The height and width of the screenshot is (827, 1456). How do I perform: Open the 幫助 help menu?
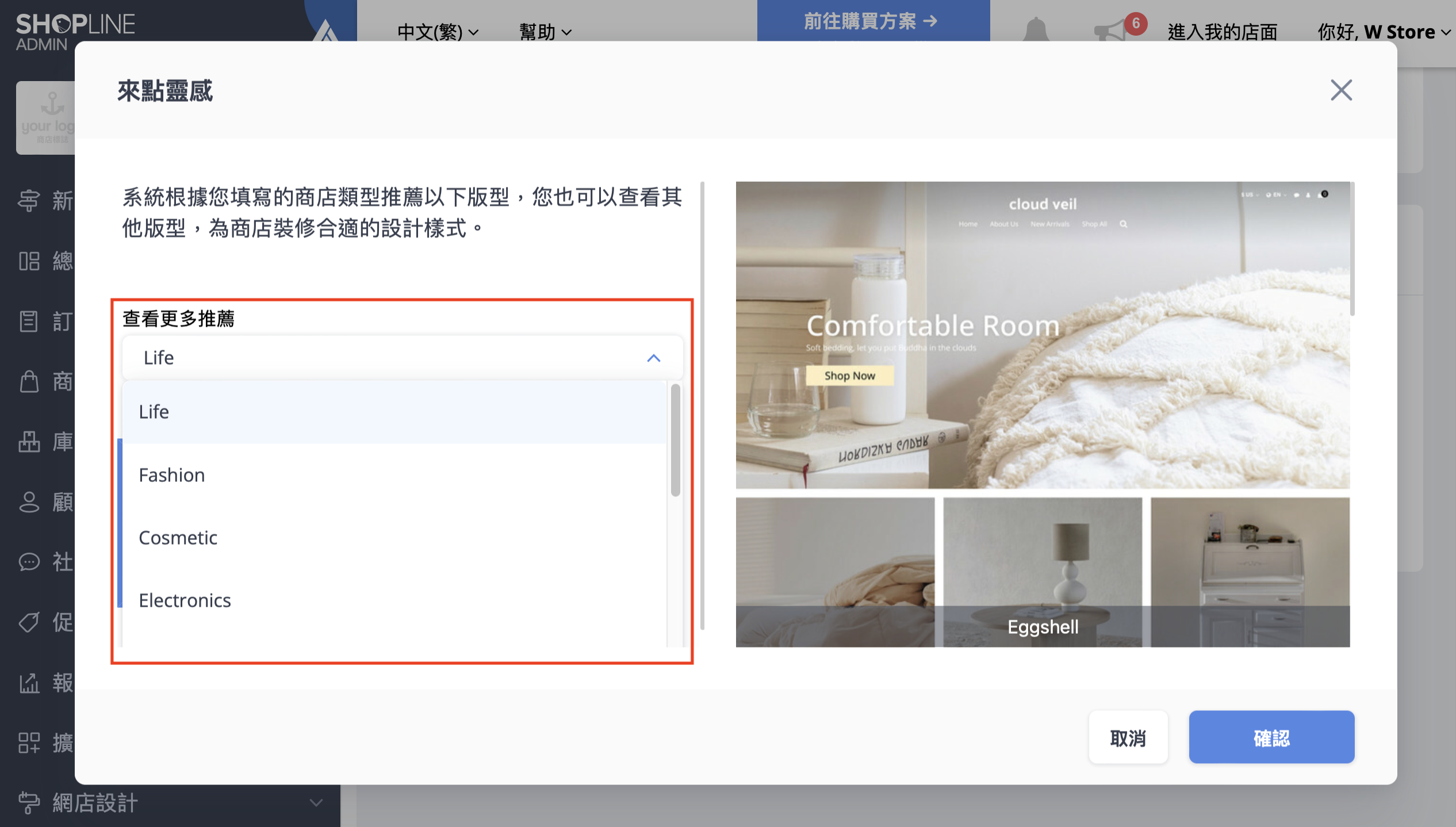point(545,32)
